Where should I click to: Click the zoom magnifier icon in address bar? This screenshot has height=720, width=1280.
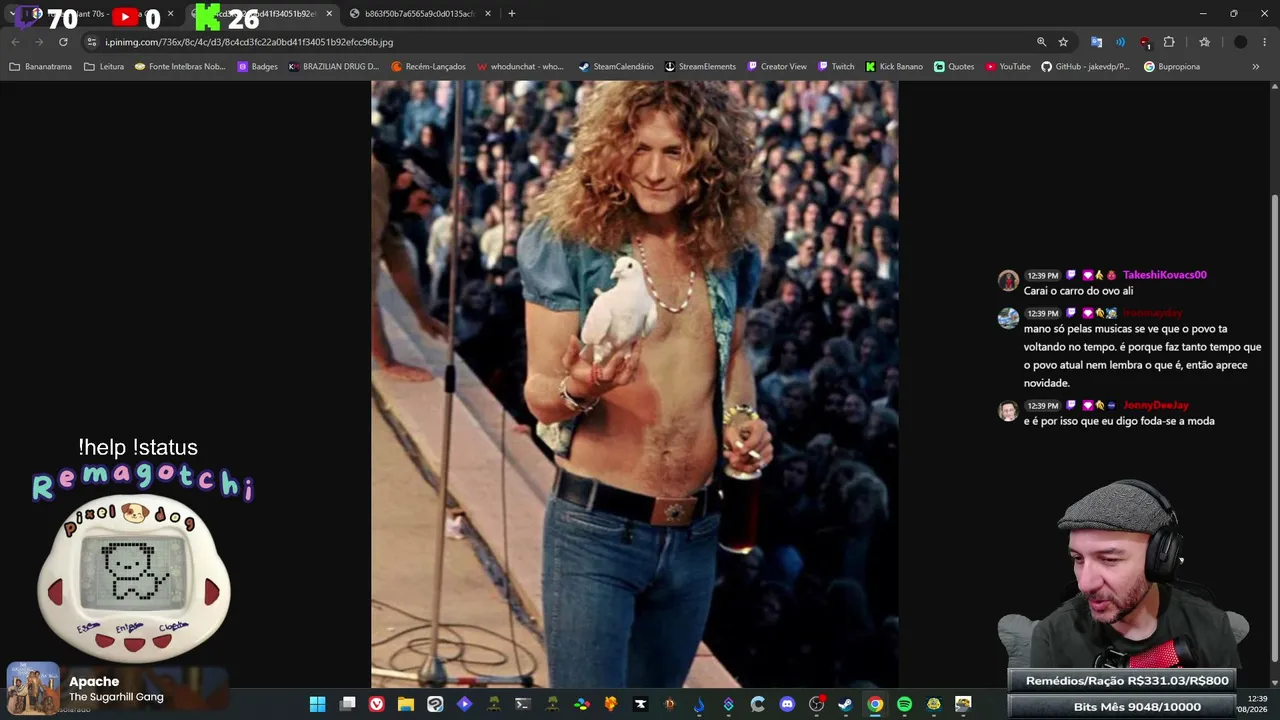[1041, 42]
